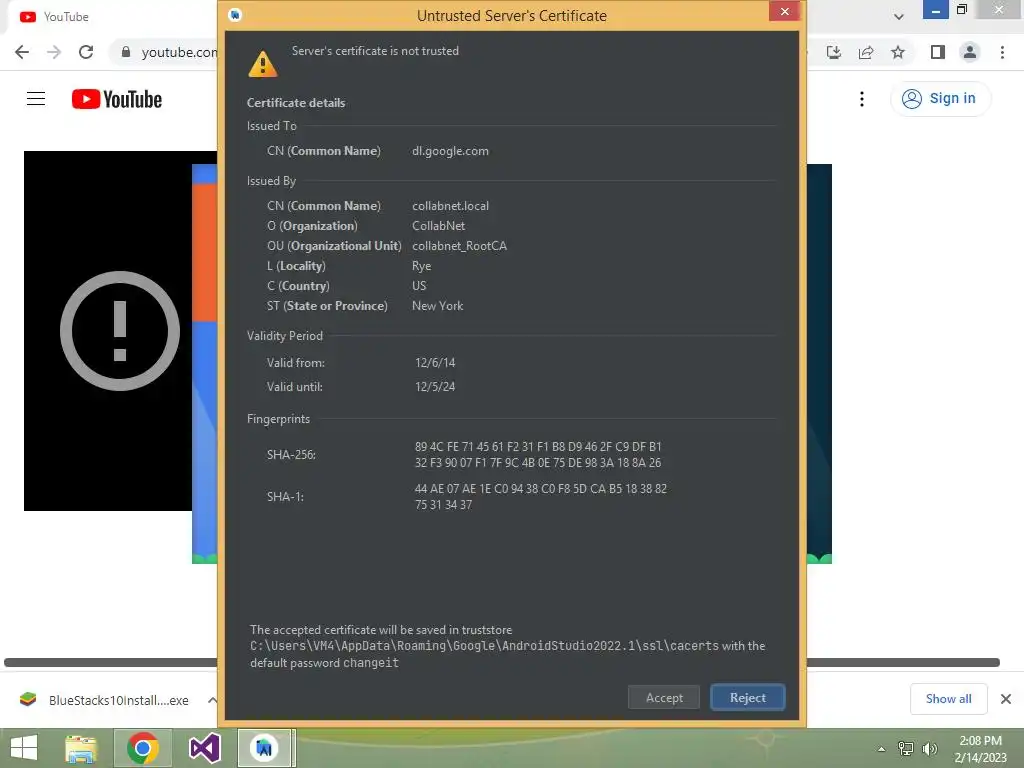Screen dimensions: 1024x768
Task: Switch to Chrome in taskbar
Action: [x=143, y=748]
